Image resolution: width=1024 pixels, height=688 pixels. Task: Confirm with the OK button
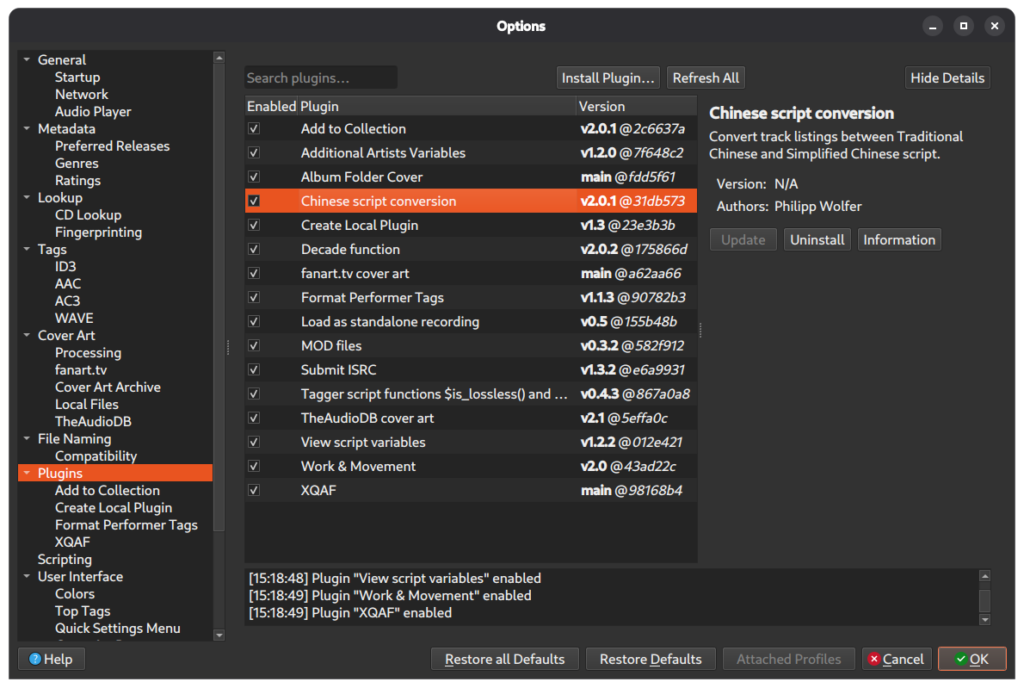(x=972, y=659)
